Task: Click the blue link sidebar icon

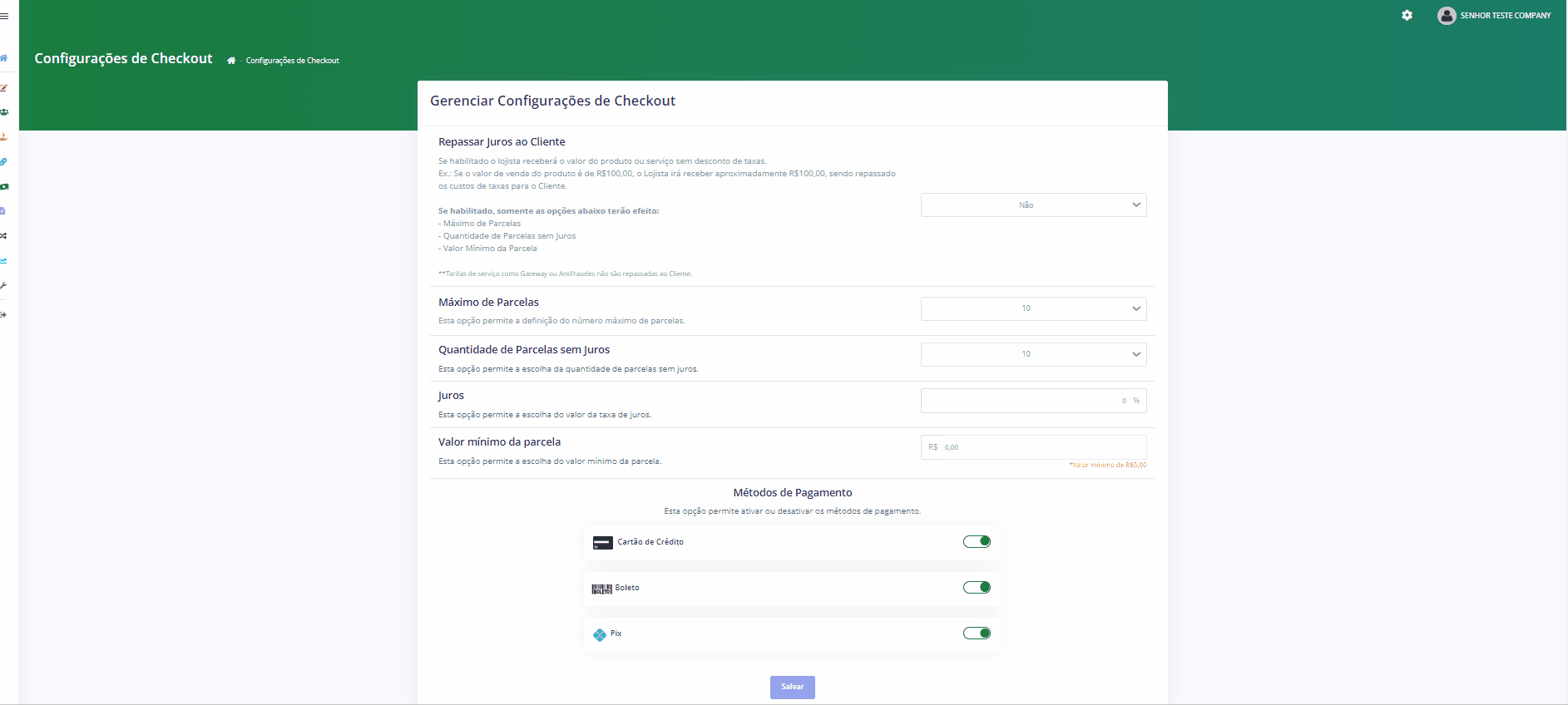Action: pos(3,161)
